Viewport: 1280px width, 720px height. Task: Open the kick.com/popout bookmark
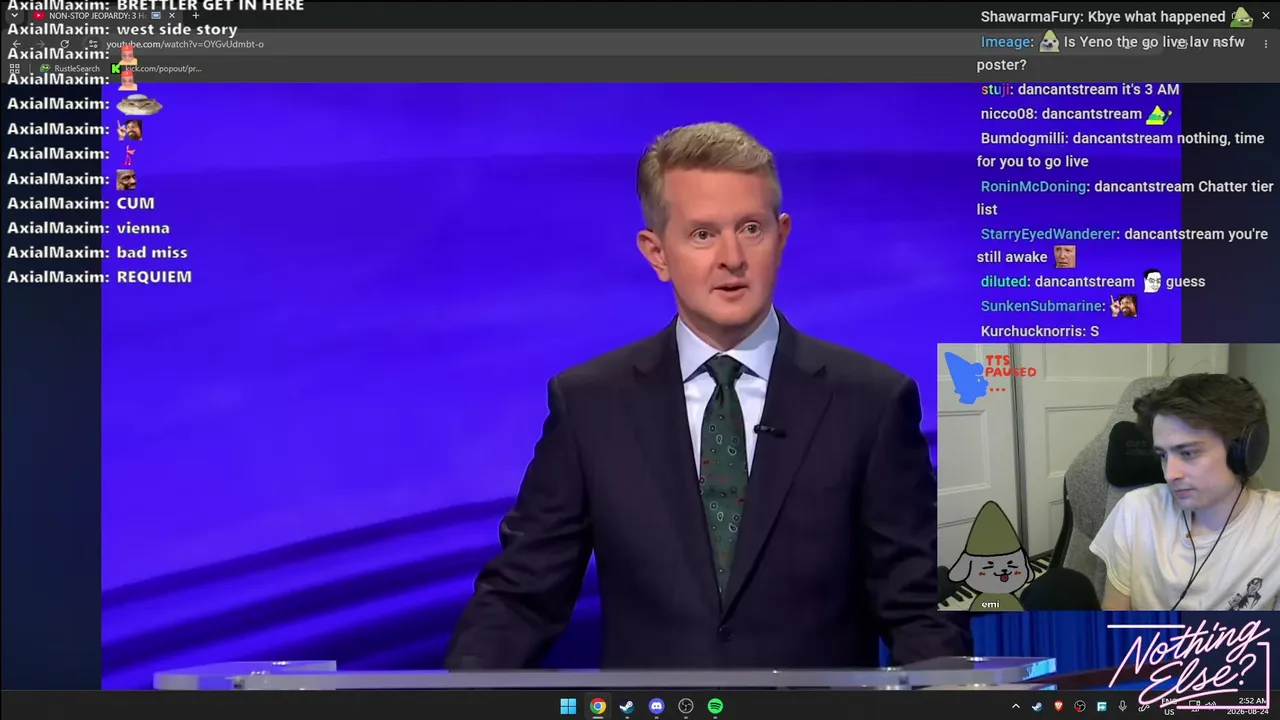pyautogui.click(x=158, y=69)
